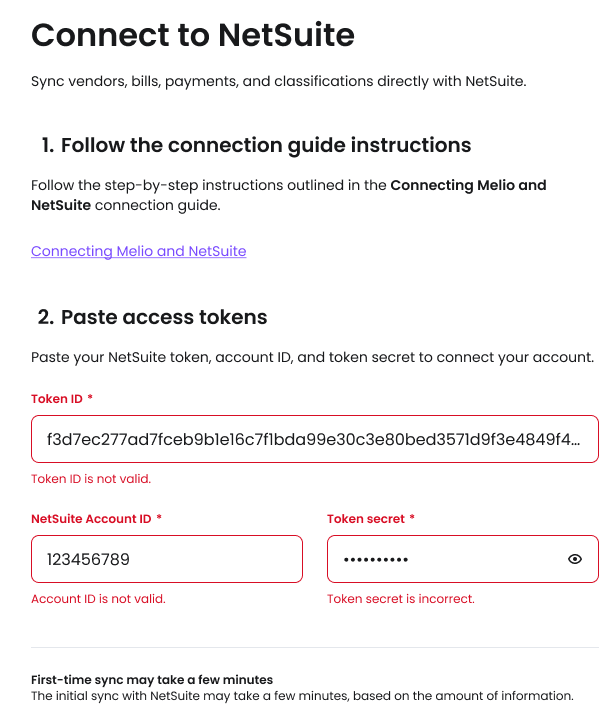Focus the NetSuite Account ID field
616x717 pixels.
pyautogui.click(x=167, y=559)
